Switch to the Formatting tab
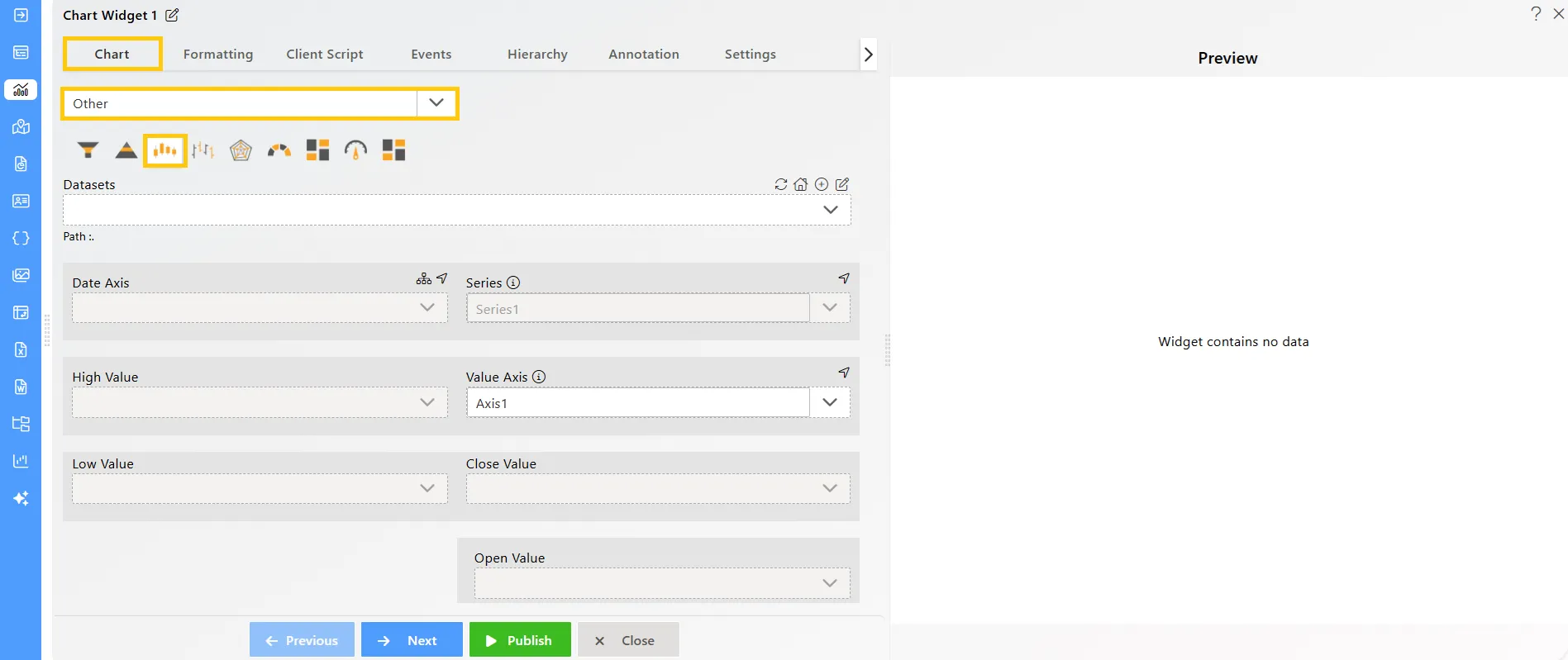Viewport: 1568px width, 660px height. click(x=218, y=55)
